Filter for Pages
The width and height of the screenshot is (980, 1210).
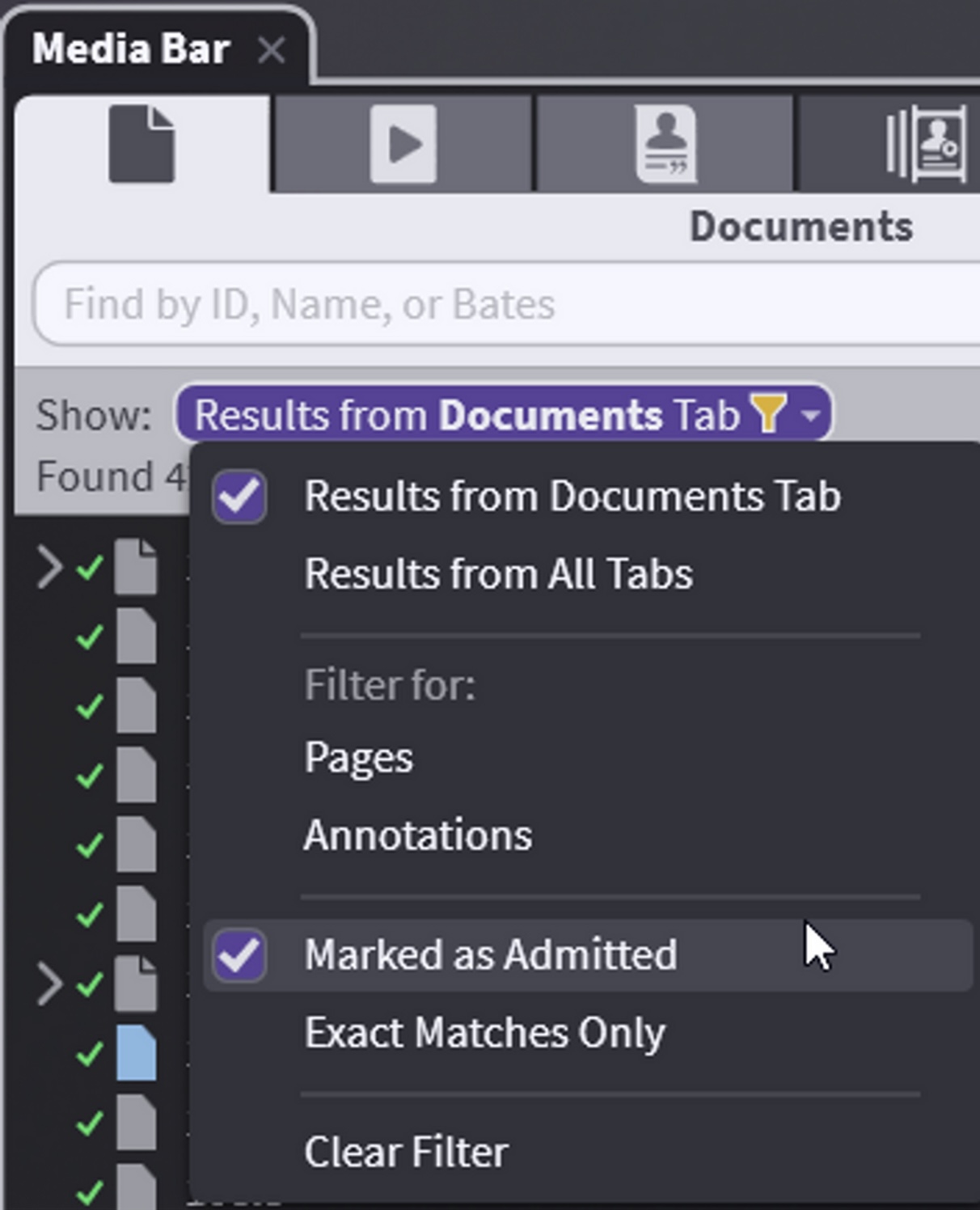pyautogui.click(x=358, y=758)
